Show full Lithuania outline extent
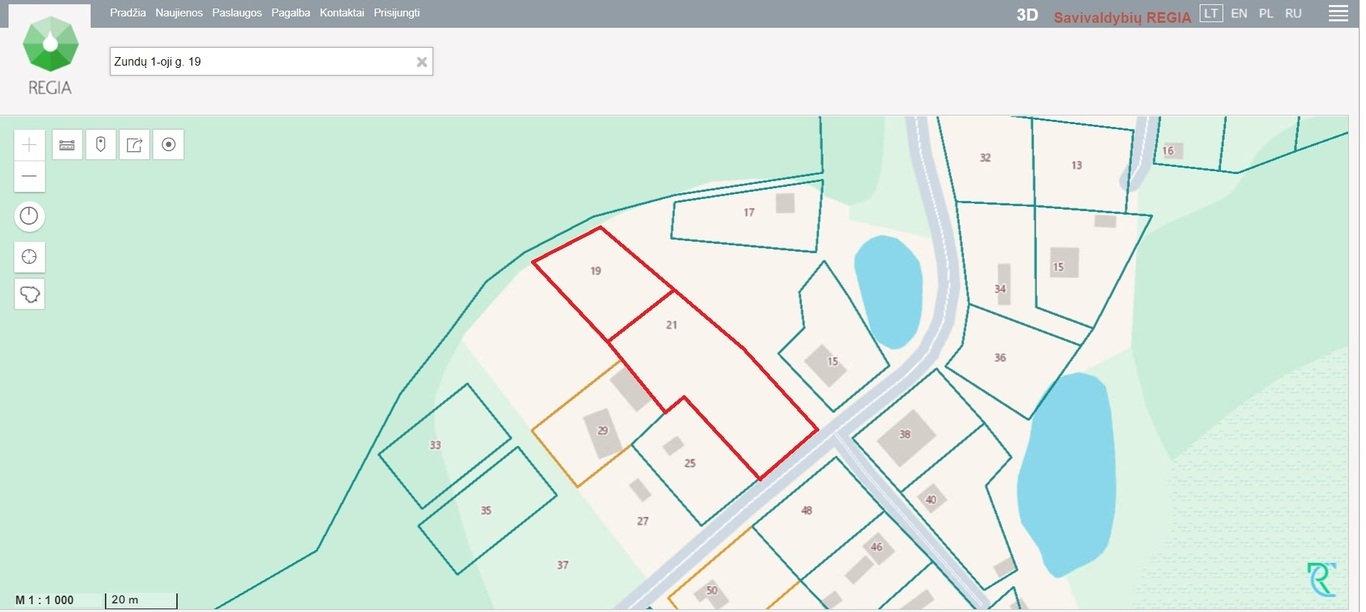Image resolution: width=1366 pixels, height=612 pixels. 29,294
